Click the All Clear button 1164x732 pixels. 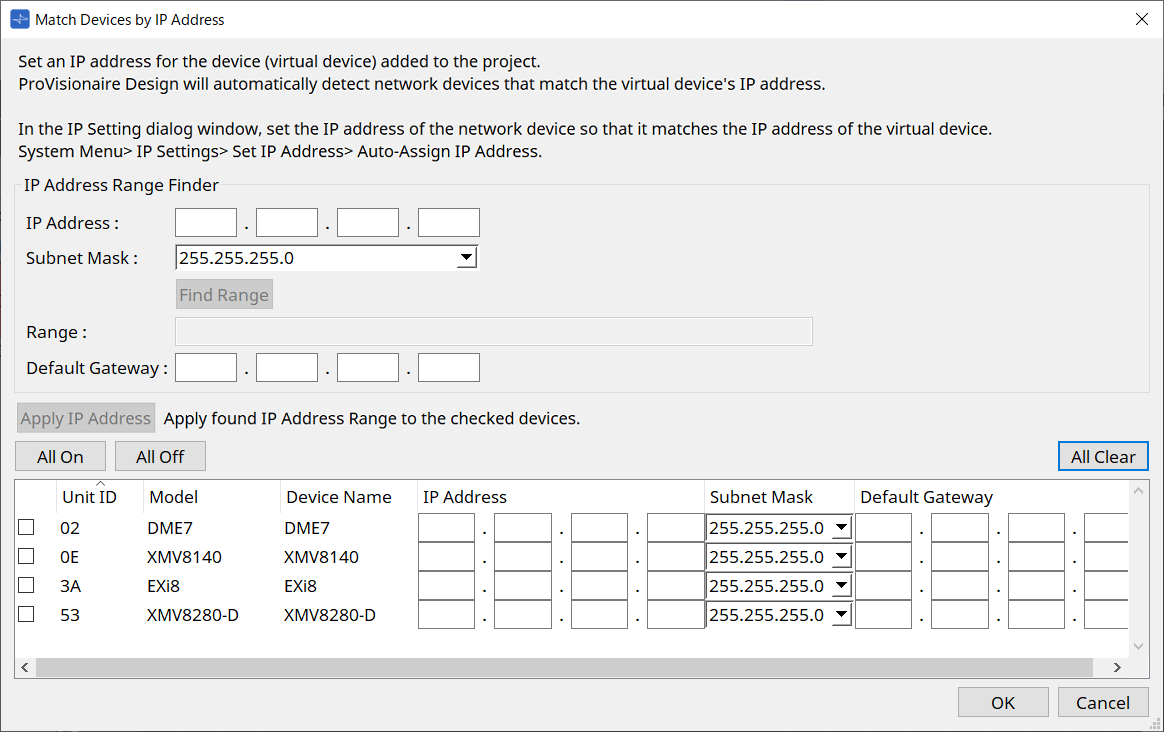pyautogui.click(x=1103, y=456)
